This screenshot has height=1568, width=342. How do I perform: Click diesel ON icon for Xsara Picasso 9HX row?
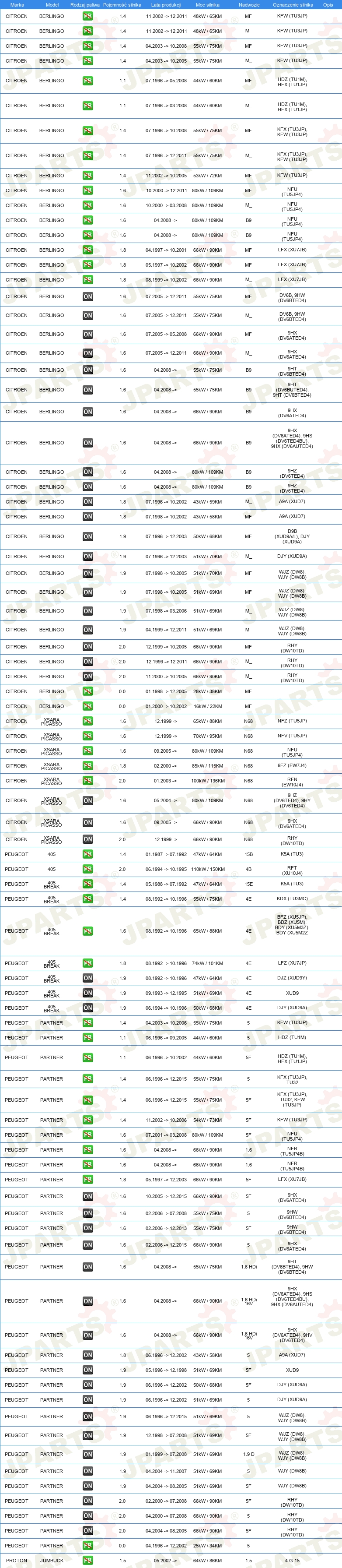88,822
